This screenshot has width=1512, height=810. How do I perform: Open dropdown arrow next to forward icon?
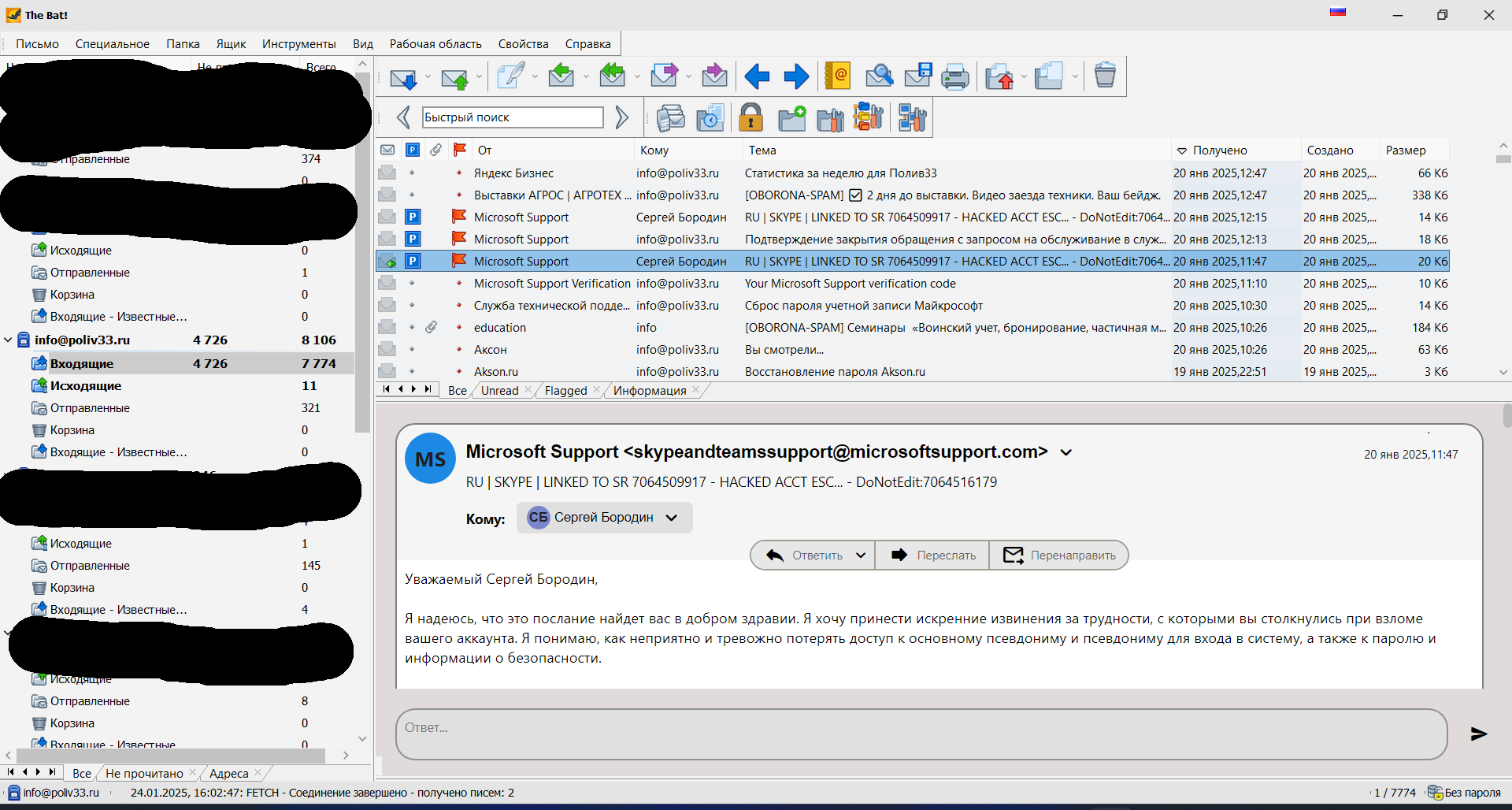[x=688, y=77]
